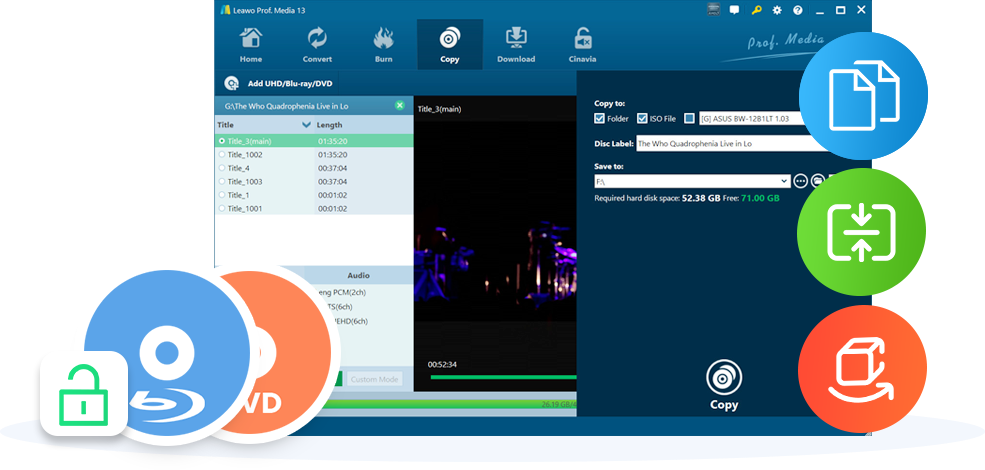Click the Audio column header
The image size is (985, 470).
[x=359, y=275]
